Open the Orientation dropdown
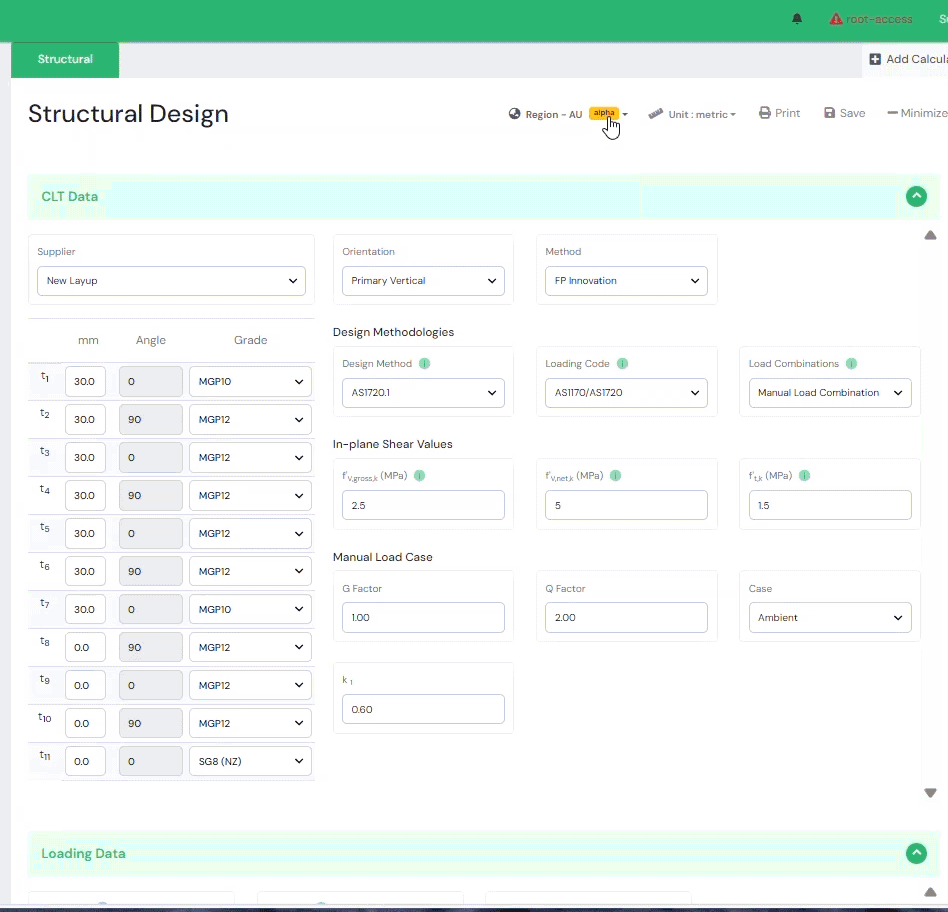The image size is (948, 912). point(423,281)
